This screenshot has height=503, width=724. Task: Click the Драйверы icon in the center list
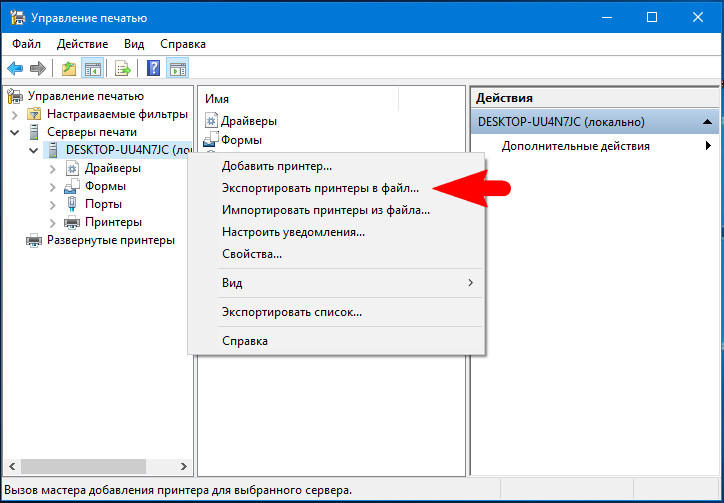211,121
